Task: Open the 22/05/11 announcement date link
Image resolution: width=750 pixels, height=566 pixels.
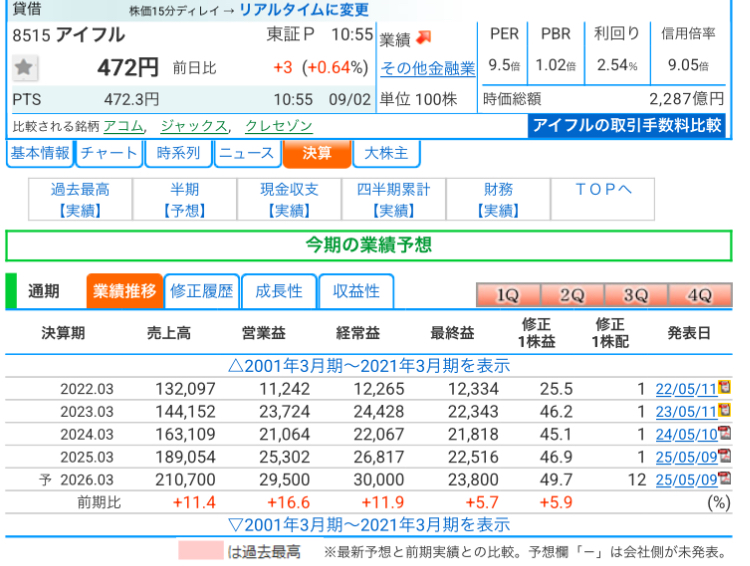Action: click(686, 389)
